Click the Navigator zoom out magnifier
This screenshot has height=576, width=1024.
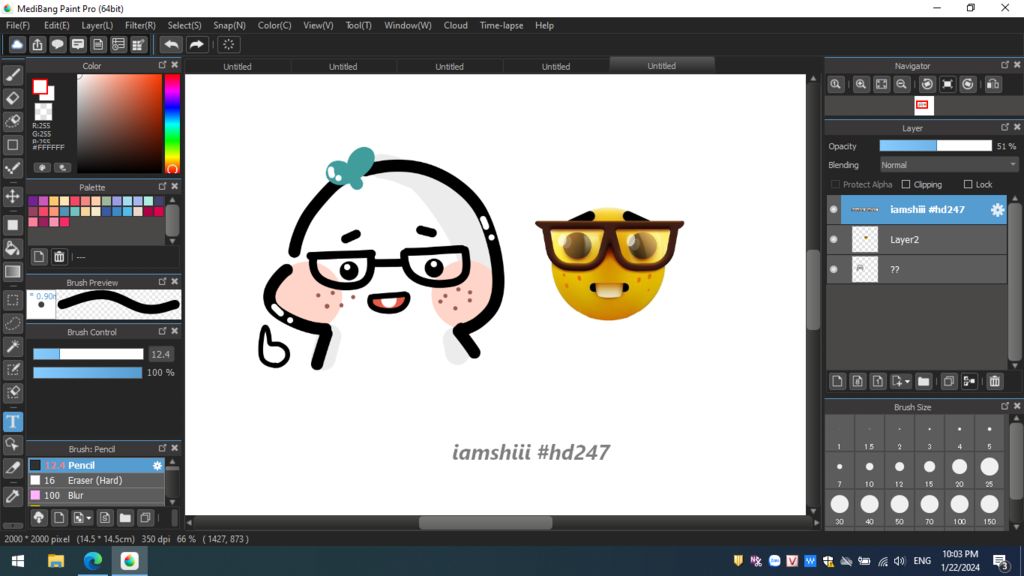tap(901, 84)
